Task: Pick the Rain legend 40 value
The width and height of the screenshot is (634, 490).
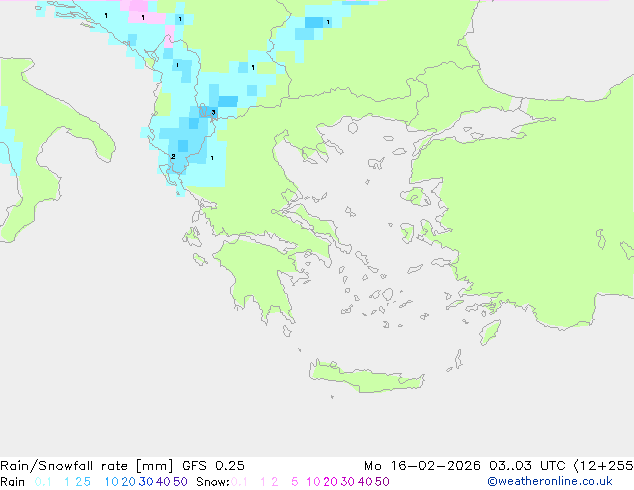Action: click(163, 482)
